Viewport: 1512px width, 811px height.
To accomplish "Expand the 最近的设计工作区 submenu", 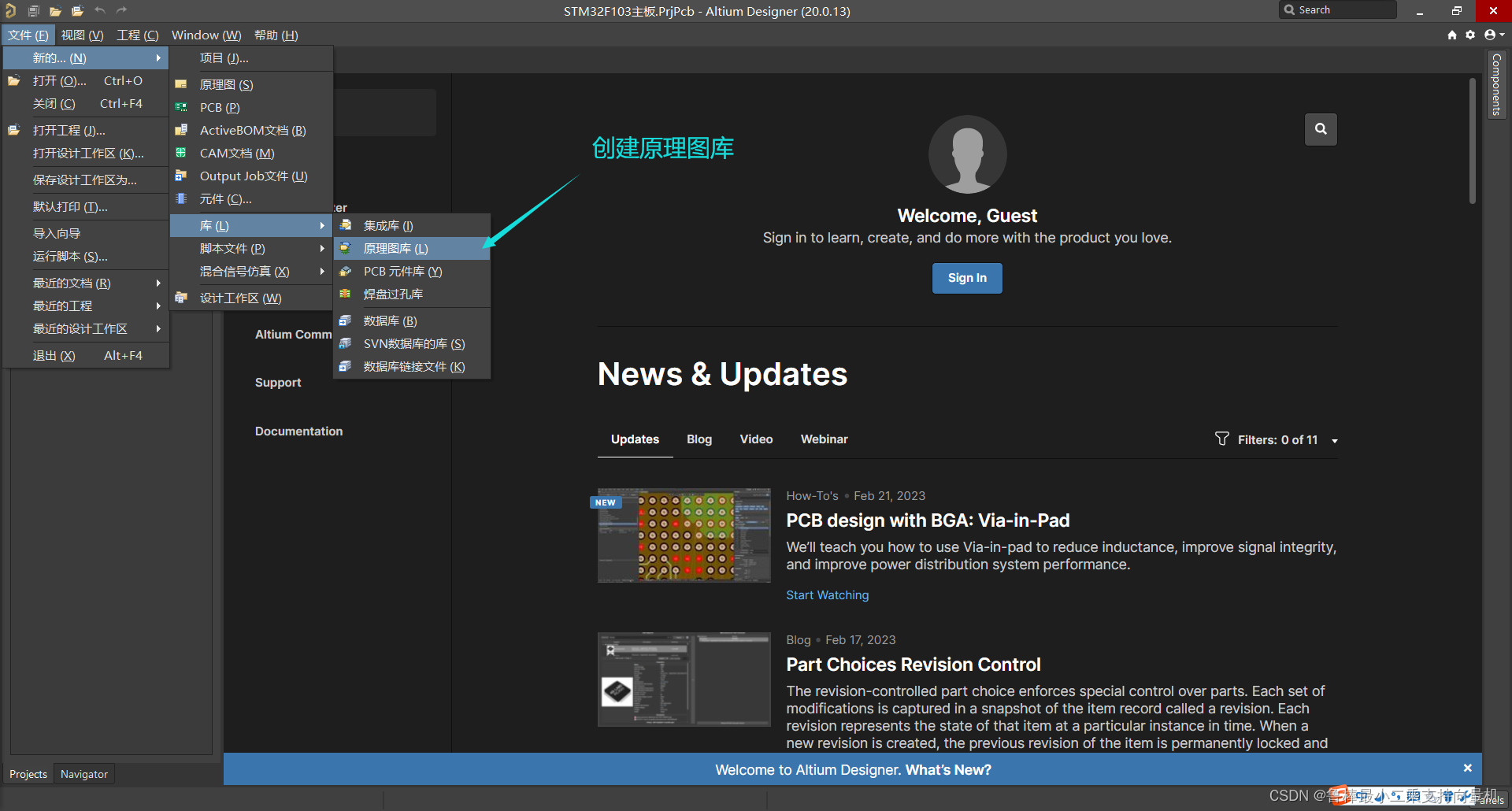I will click(x=86, y=328).
